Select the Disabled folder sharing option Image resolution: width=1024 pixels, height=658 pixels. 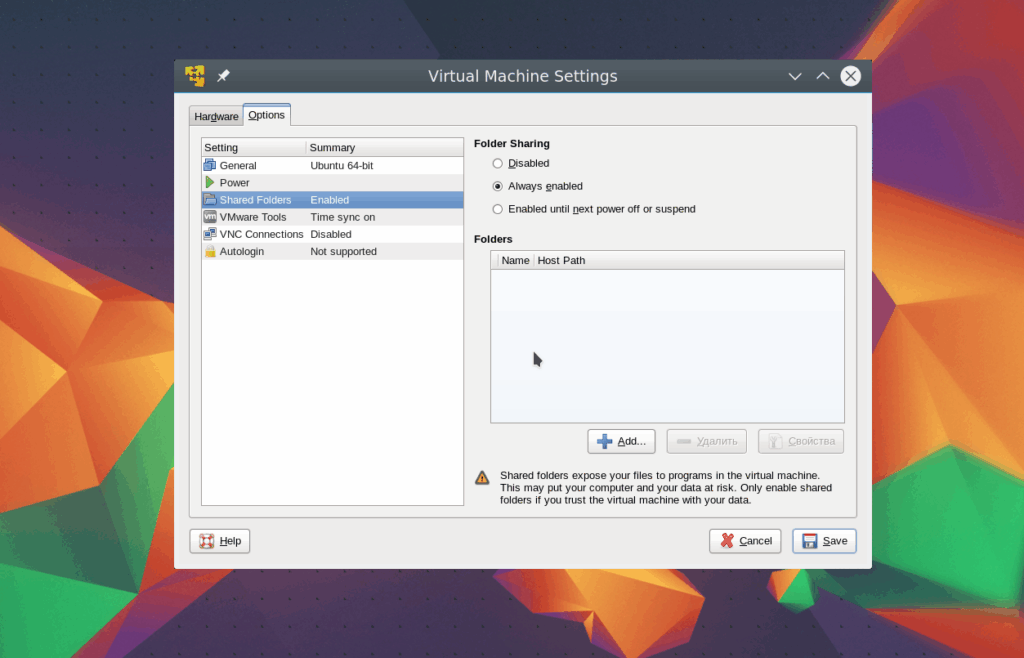[x=498, y=163]
